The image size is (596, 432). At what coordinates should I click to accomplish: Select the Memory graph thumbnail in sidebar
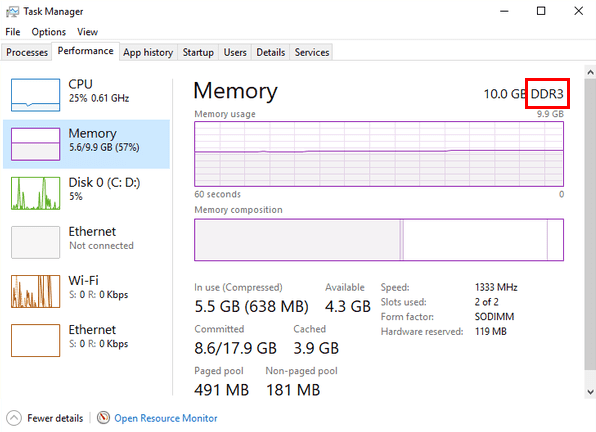coord(35,144)
